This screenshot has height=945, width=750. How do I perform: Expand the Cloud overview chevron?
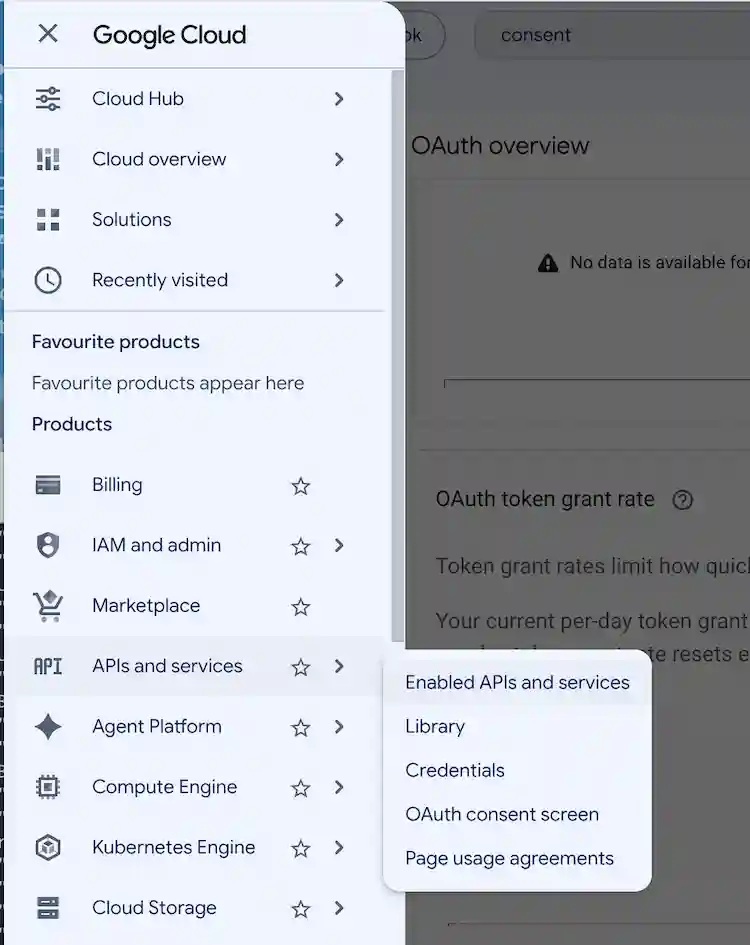[x=339, y=159]
